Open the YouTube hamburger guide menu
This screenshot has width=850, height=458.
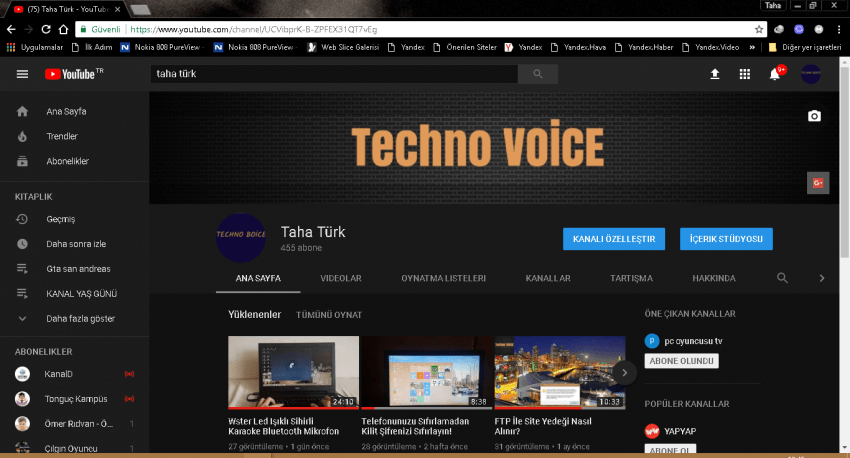22,74
